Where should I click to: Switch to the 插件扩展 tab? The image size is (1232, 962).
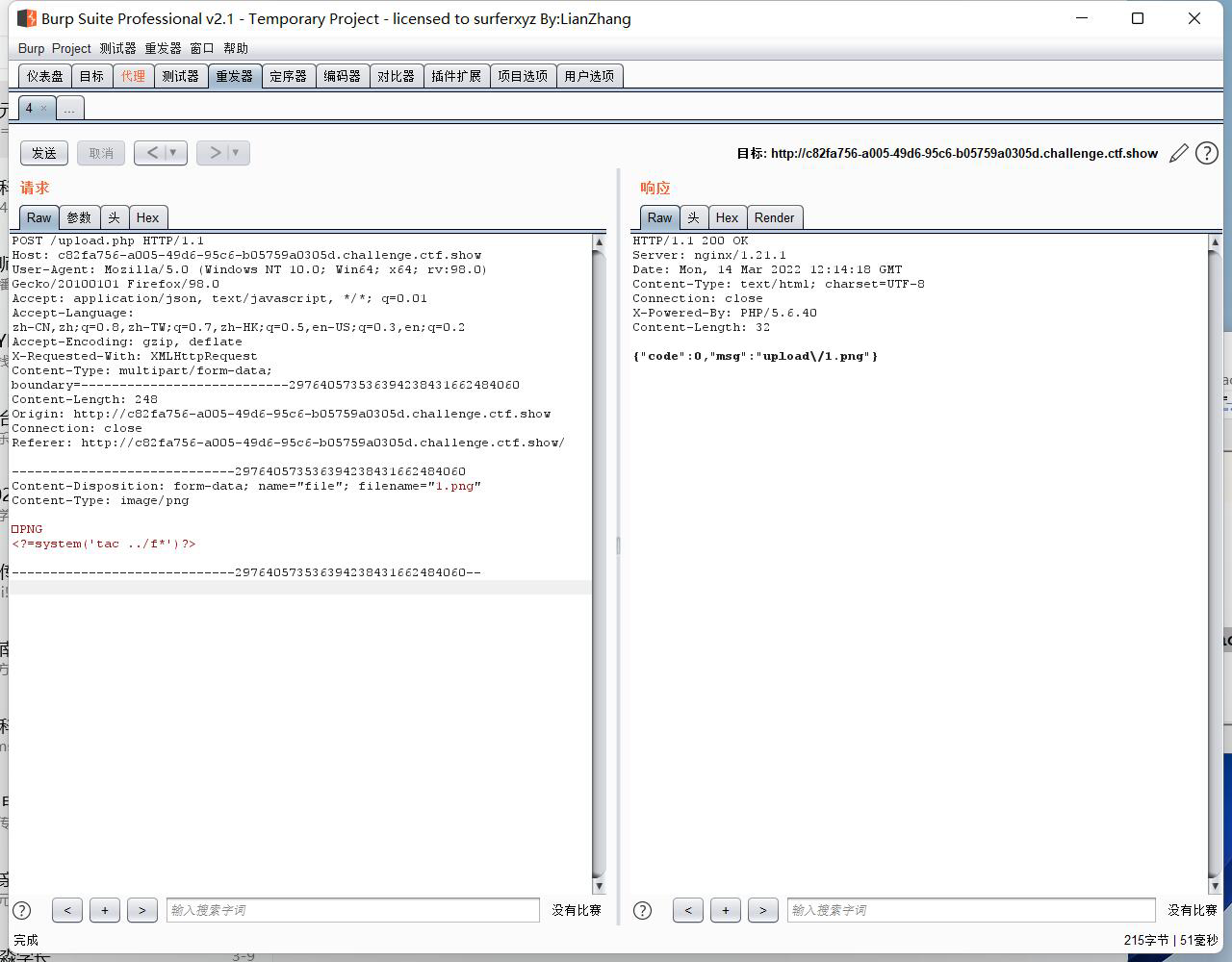coord(456,76)
